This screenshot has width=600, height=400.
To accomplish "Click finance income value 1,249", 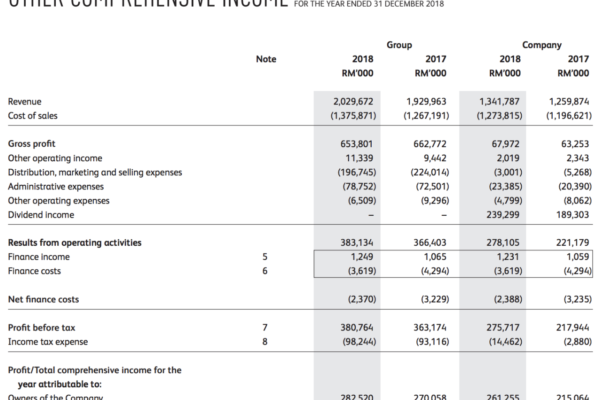I will (362, 257).
